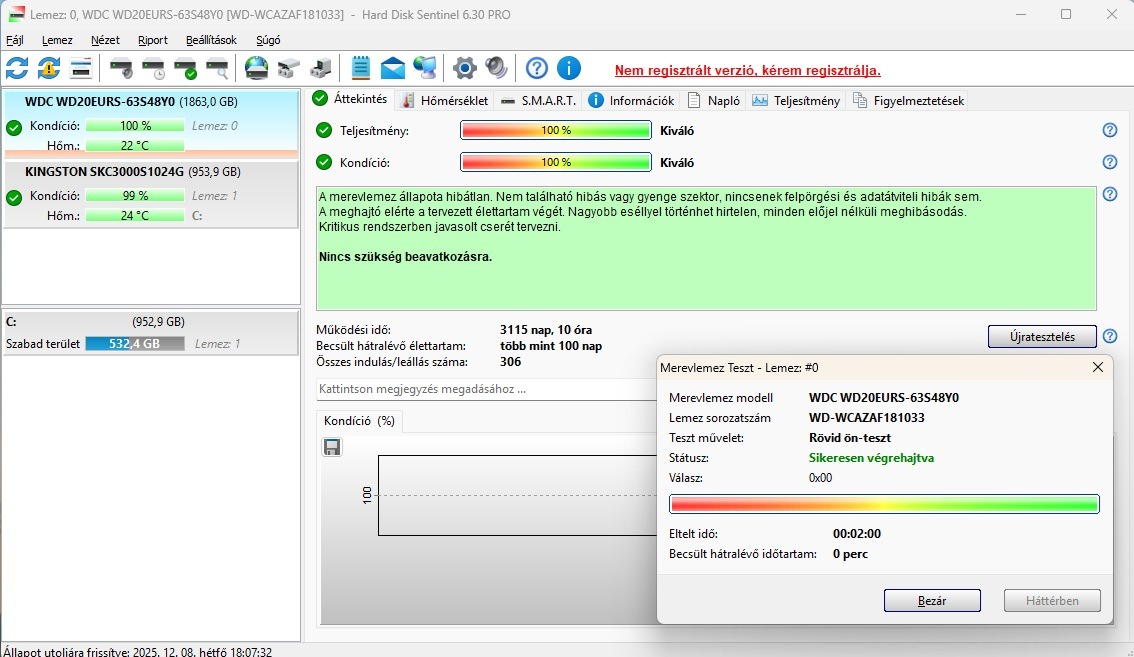This screenshot has width=1134, height=657.
Task: Click the help icon beside Kondíció bar
Action: (1110, 162)
